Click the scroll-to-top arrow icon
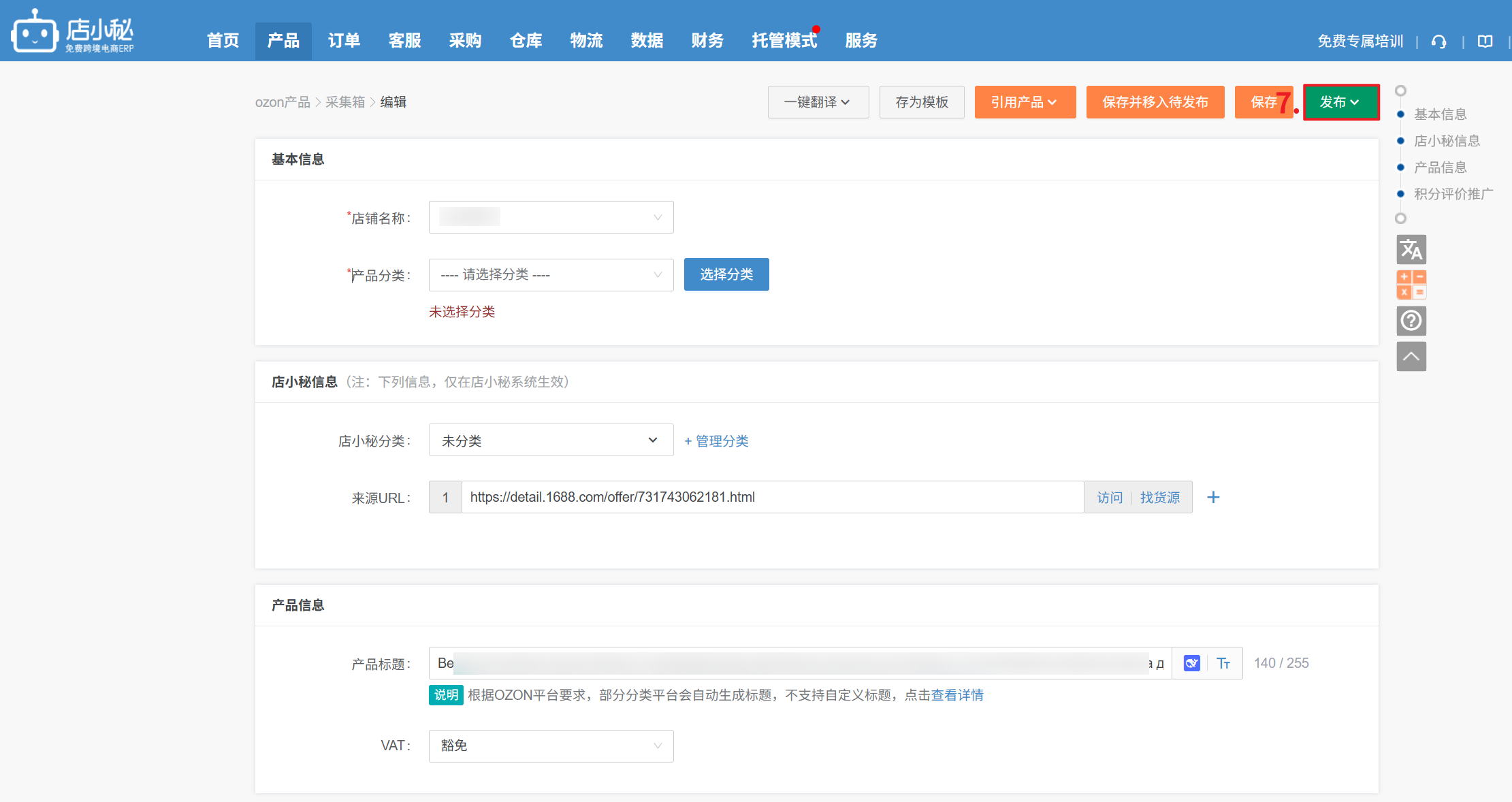The width and height of the screenshot is (1512, 802). click(x=1411, y=356)
